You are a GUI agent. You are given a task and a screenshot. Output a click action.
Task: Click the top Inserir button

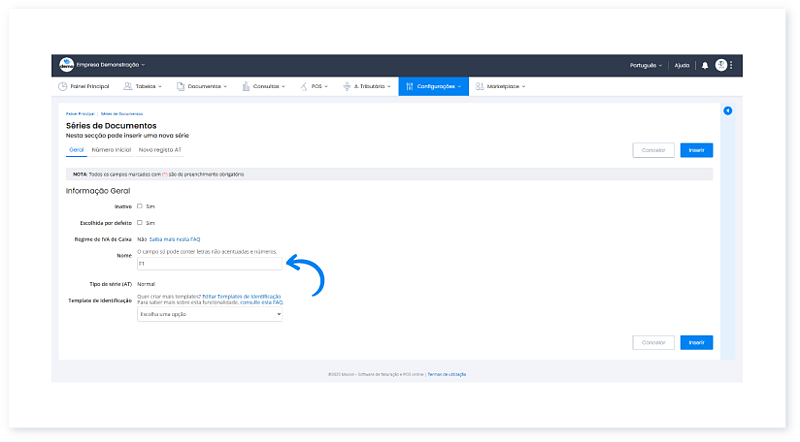tap(696, 150)
